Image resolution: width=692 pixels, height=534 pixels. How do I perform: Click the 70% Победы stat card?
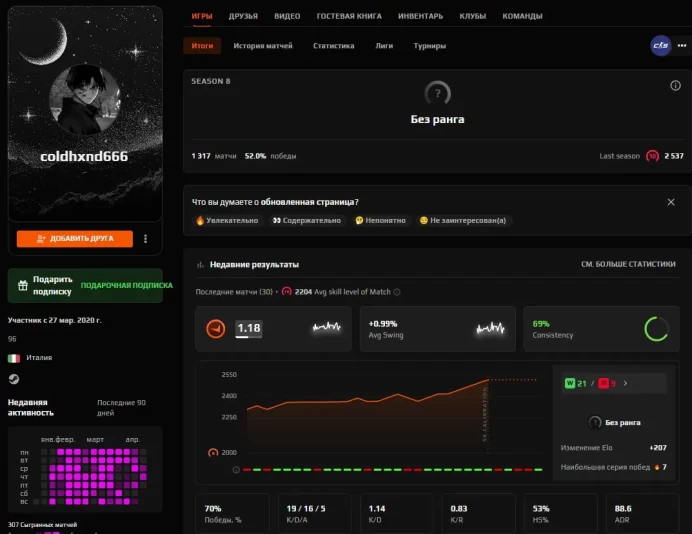point(232,514)
